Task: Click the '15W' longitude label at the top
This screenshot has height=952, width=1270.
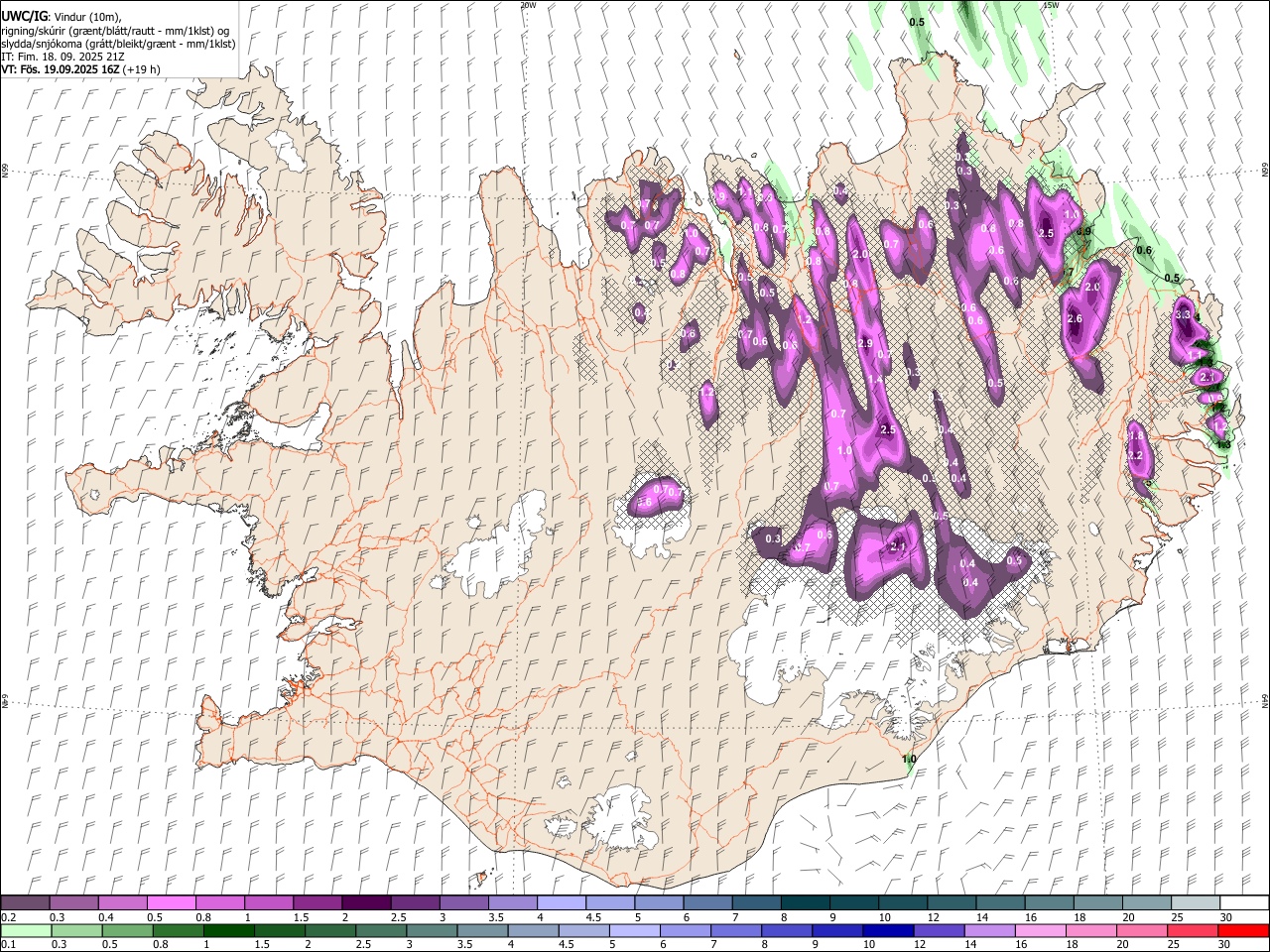Action: (1051, 5)
